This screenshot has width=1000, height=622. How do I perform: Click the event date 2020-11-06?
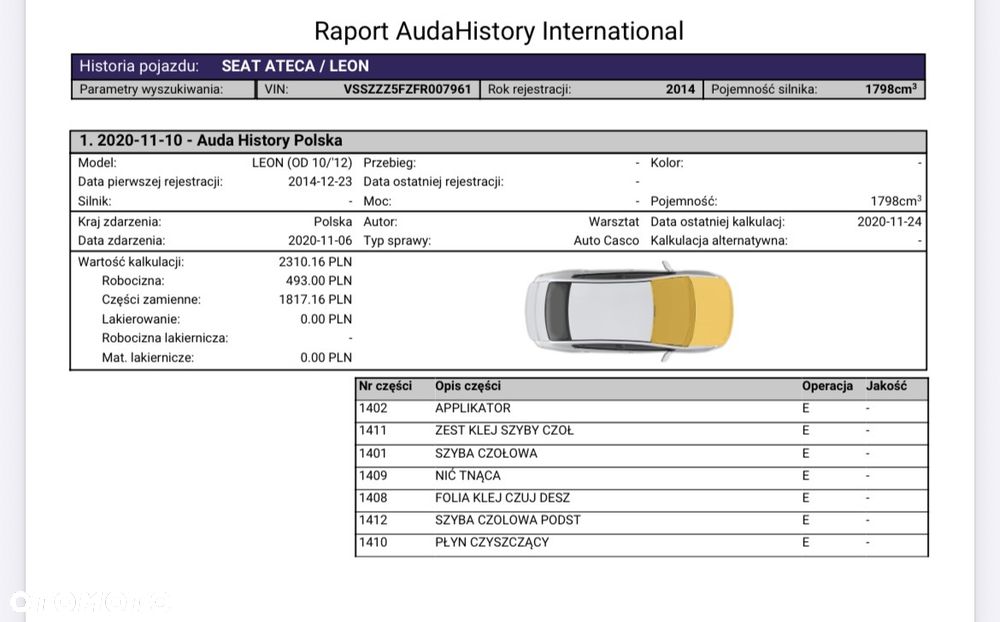[x=320, y=241]
